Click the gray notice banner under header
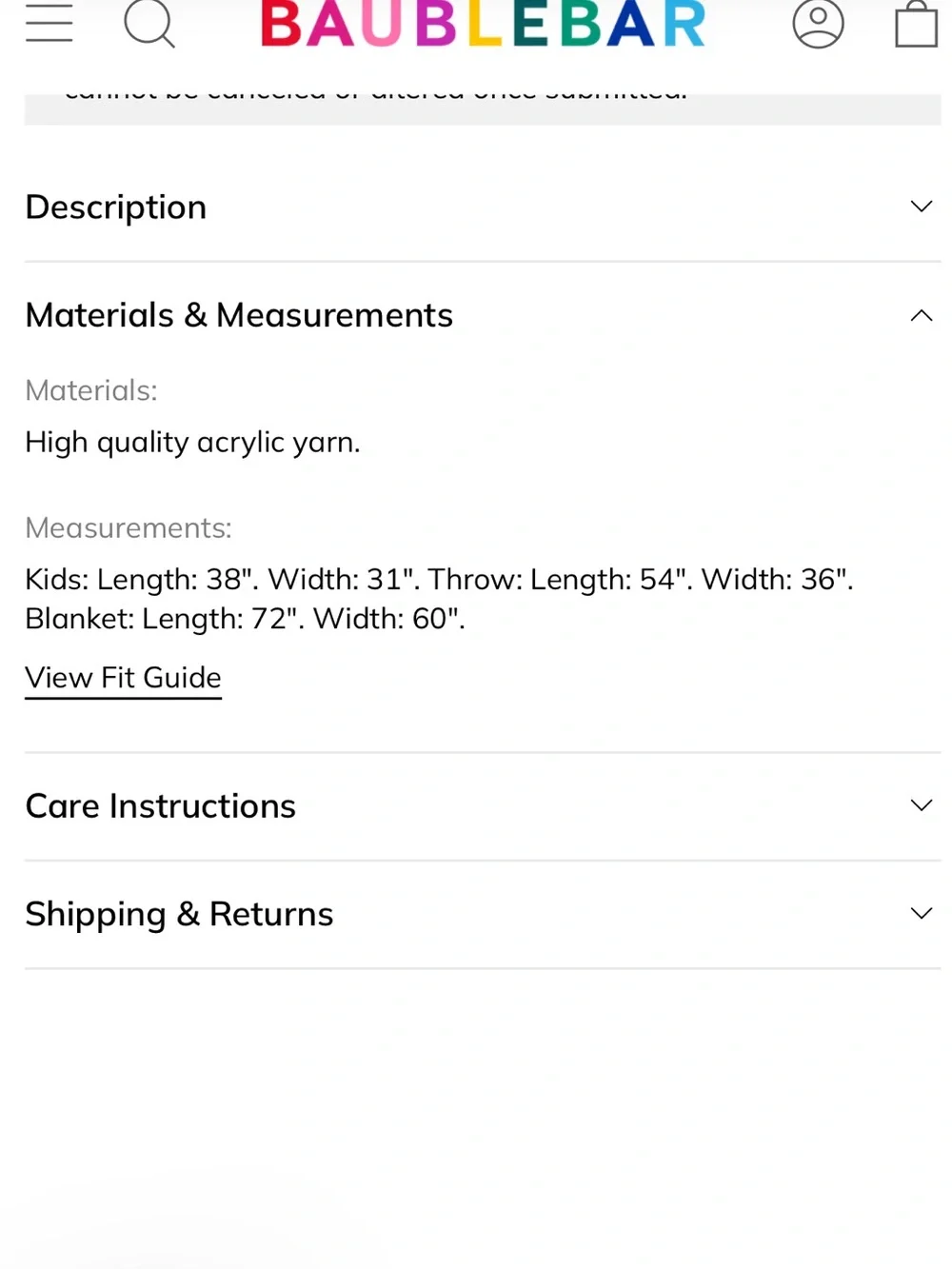This screenshot has height=1269, width=952. (x=483, y=109)
